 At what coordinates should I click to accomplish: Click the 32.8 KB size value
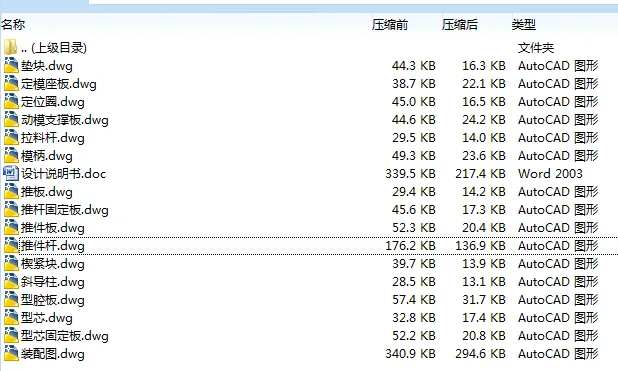pyautogui.click(x=414, y=318)
